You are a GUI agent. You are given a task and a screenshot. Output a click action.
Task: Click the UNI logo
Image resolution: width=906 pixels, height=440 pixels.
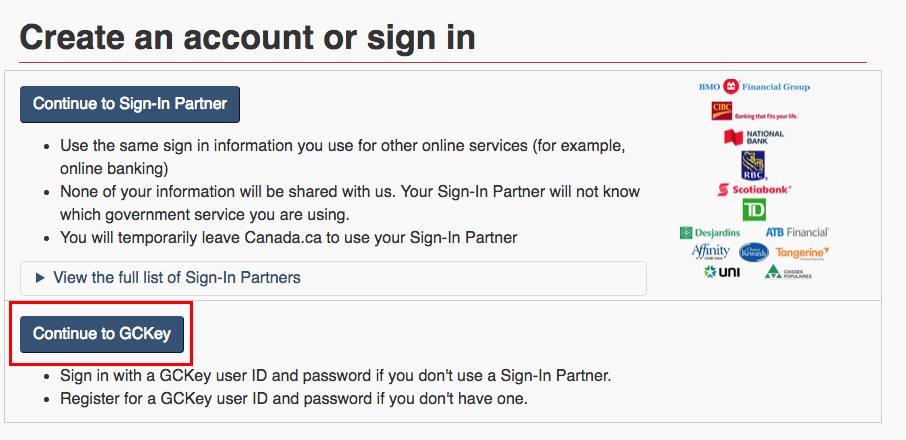pos(721,272)
